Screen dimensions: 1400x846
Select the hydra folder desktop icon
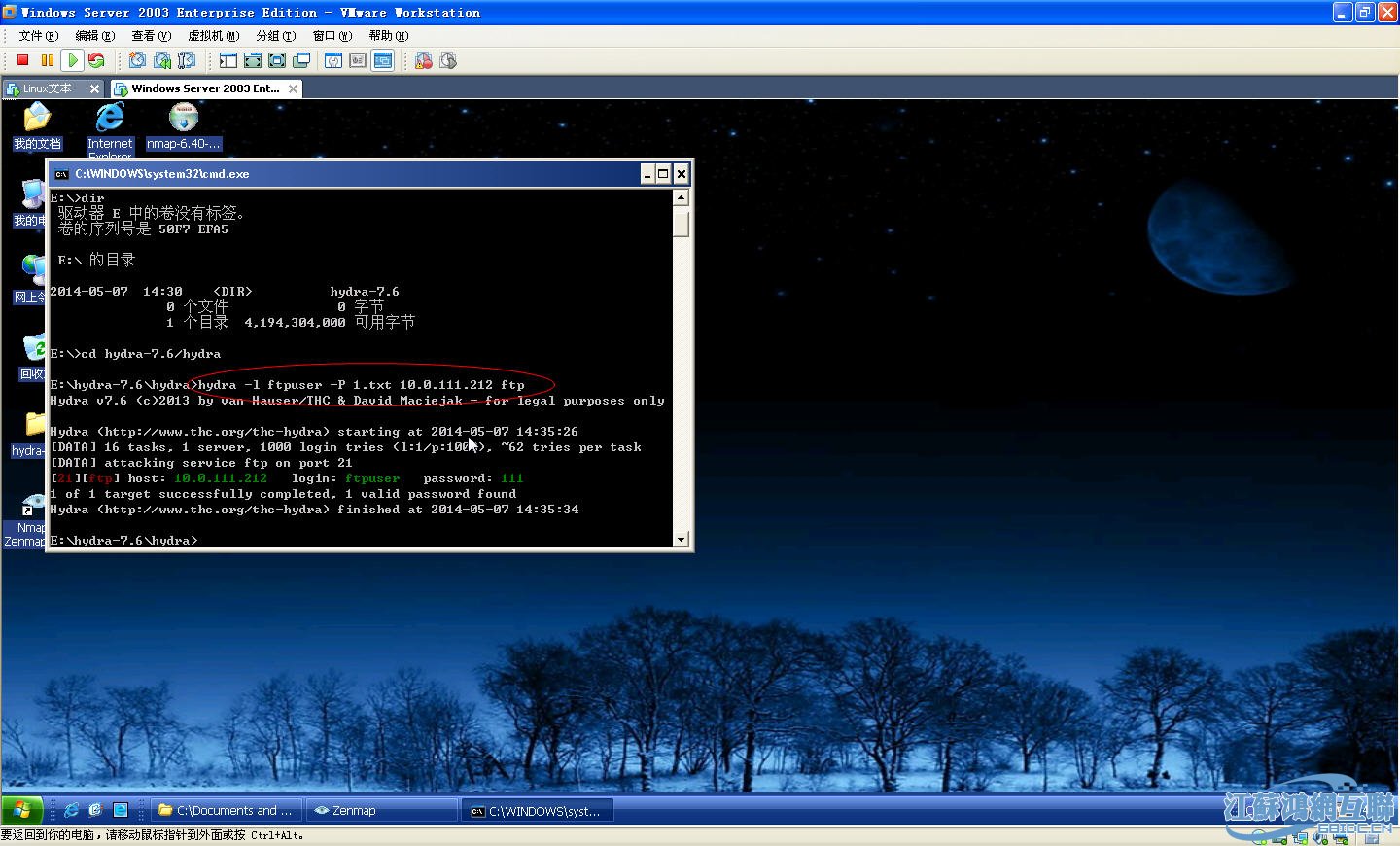click(x=27, y=434)
